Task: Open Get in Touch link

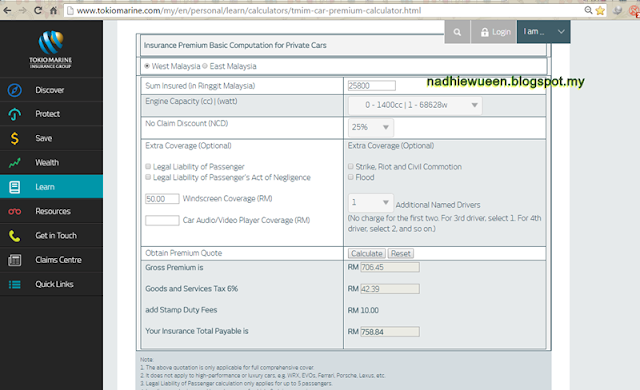Action: point(51,235)
